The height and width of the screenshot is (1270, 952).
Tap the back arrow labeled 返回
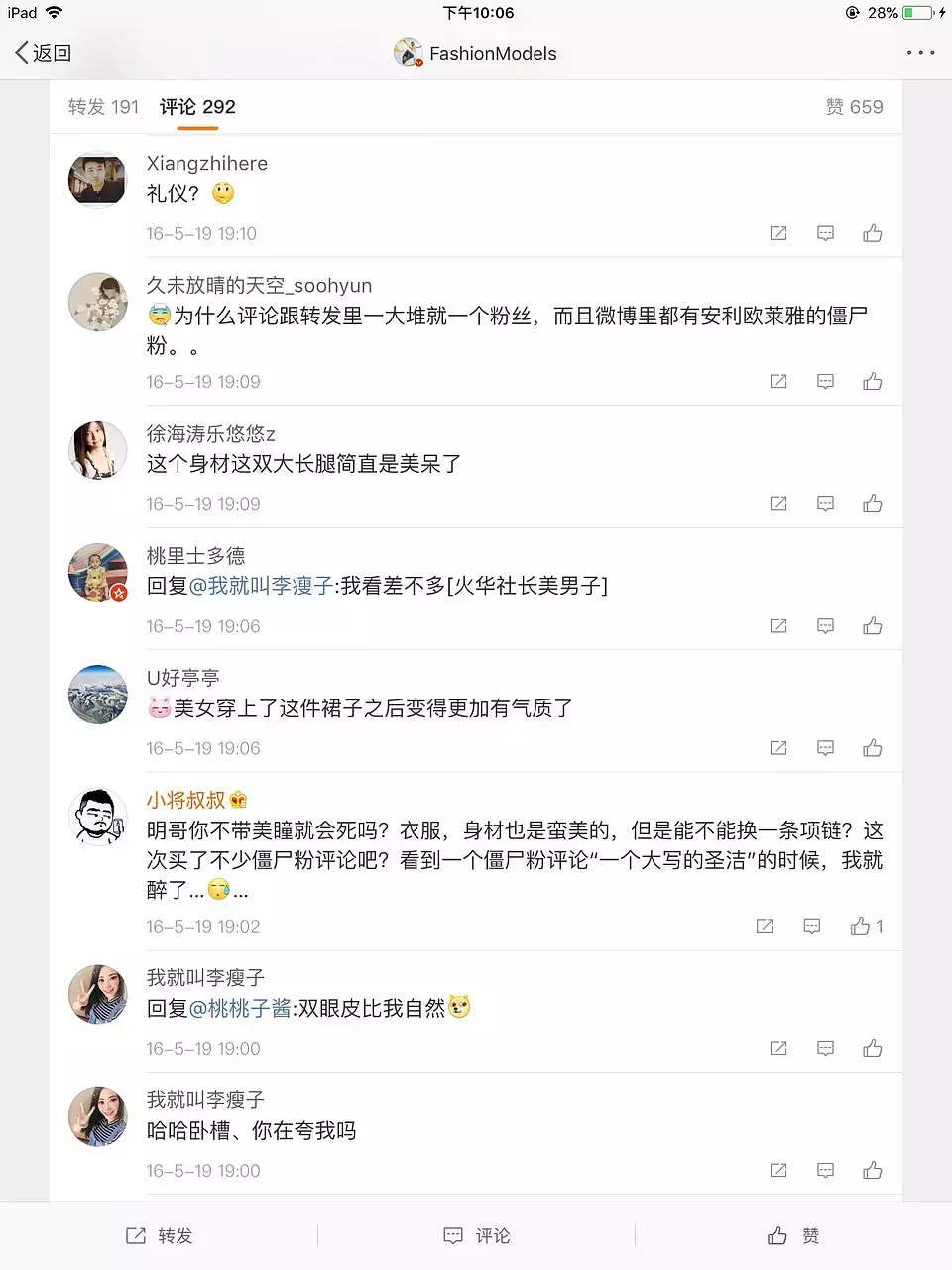pos(43,53)
